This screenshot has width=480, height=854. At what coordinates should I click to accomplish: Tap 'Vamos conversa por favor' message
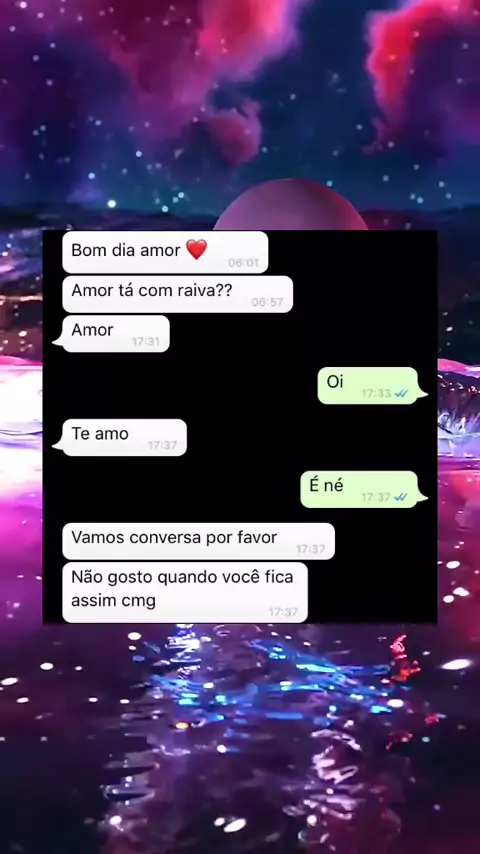198,541
